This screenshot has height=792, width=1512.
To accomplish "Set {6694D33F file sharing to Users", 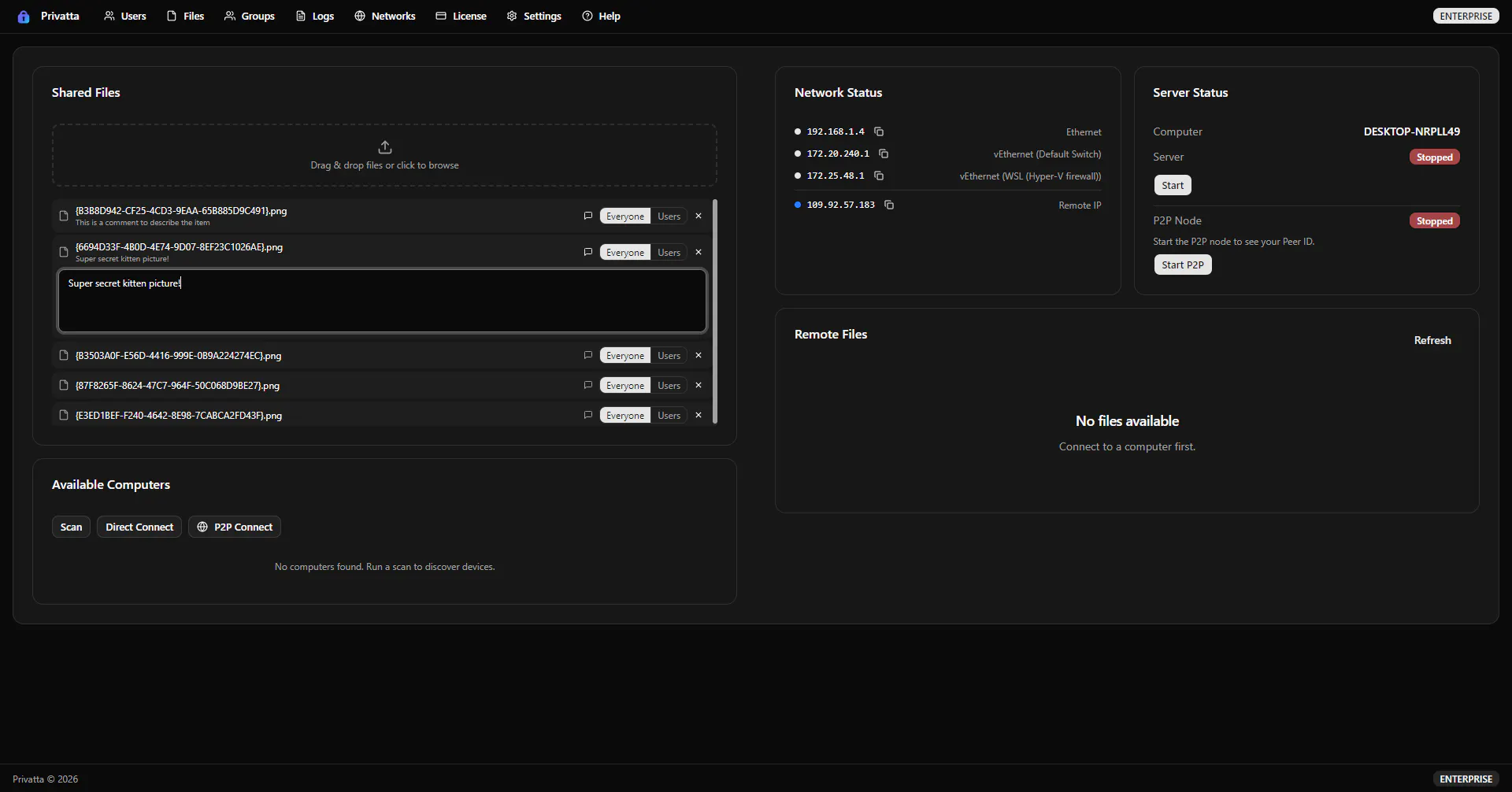I will tap(669, 252).
